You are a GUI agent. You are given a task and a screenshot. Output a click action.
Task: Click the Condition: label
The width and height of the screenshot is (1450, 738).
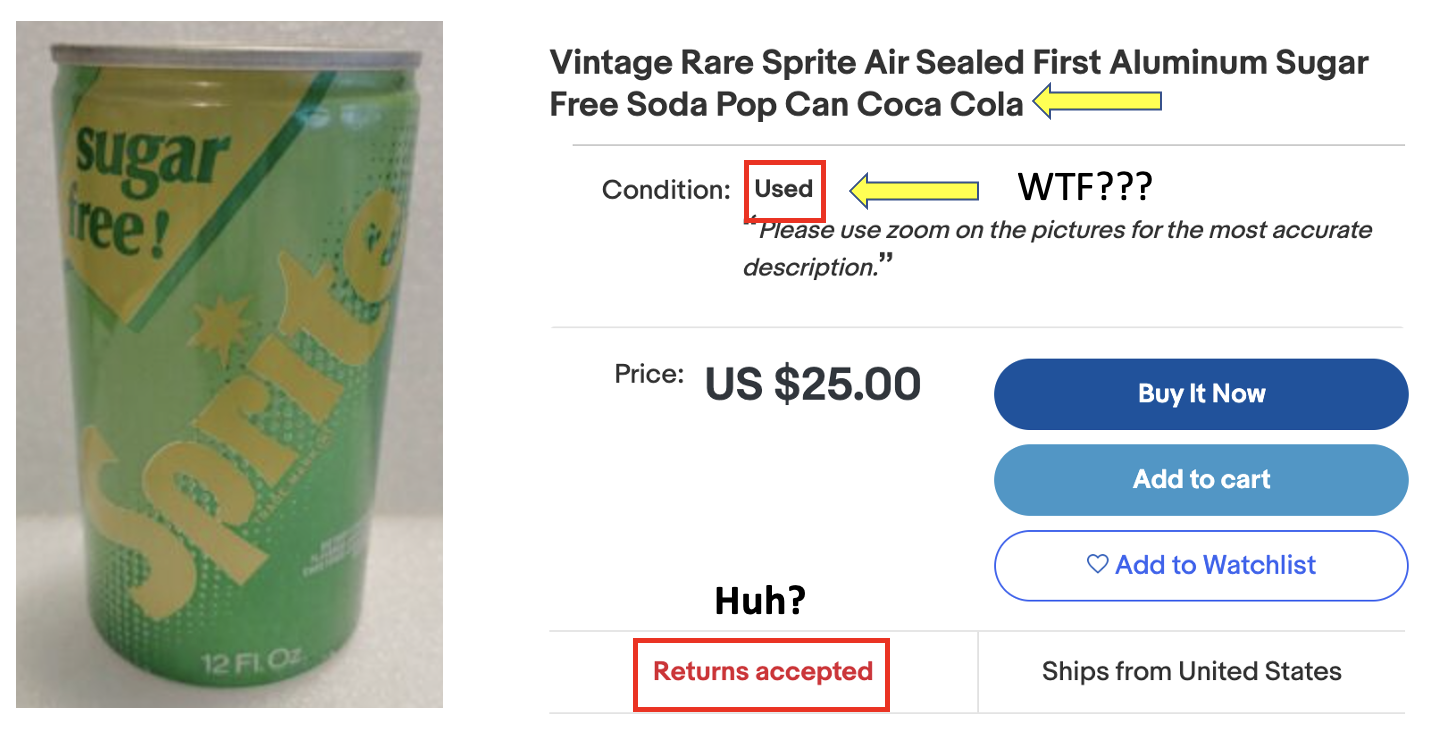(x=666, y=190)
